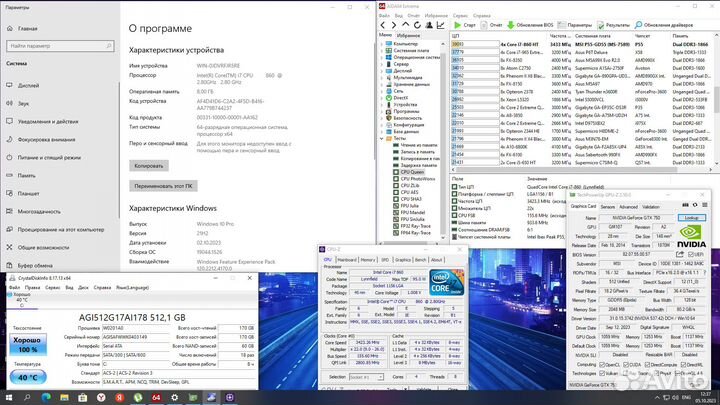Click the AIDA64 up-level arrow icon
Viewport: 720px width, 405px height.
click(405, 25)
